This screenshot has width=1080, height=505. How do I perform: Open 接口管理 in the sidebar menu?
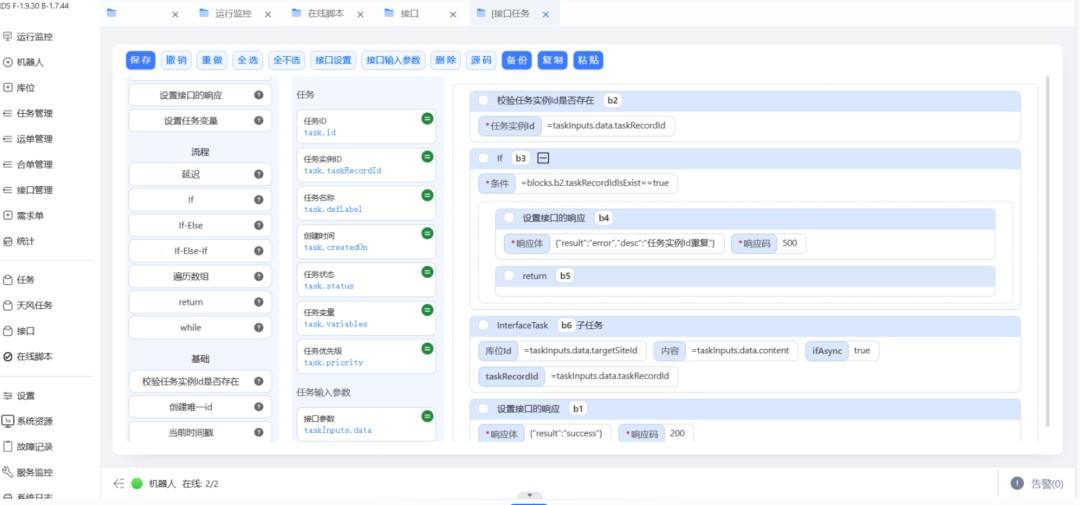[x=34, y=190]
